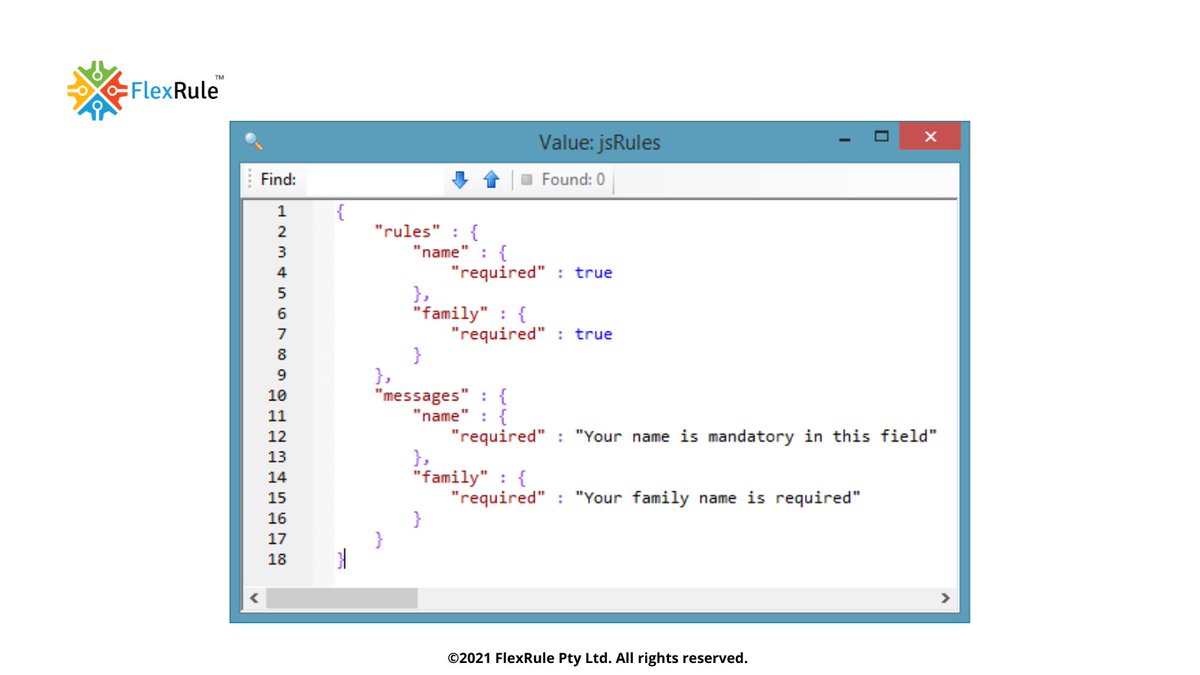The width and height of the screenshot is (1200, 675).
Task: Click the right scroll arrow
Action: coord(945,598)
